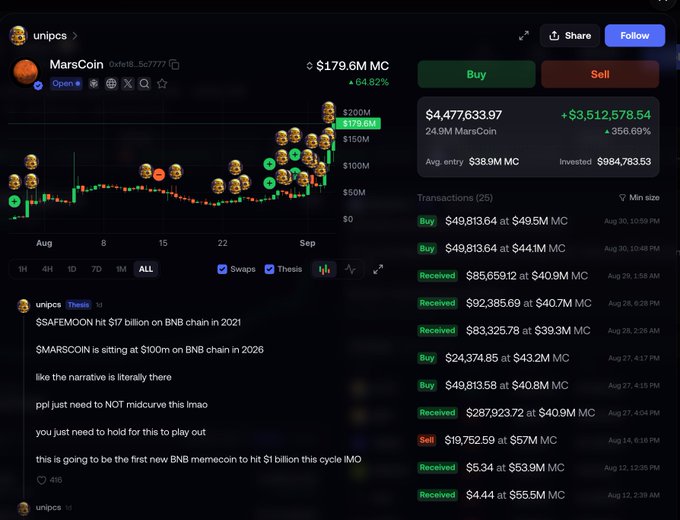Click Received $92,385.69 transaction
Image resolution: width=680 pixels, height=520 pixels.
click(x=538, y=303)
